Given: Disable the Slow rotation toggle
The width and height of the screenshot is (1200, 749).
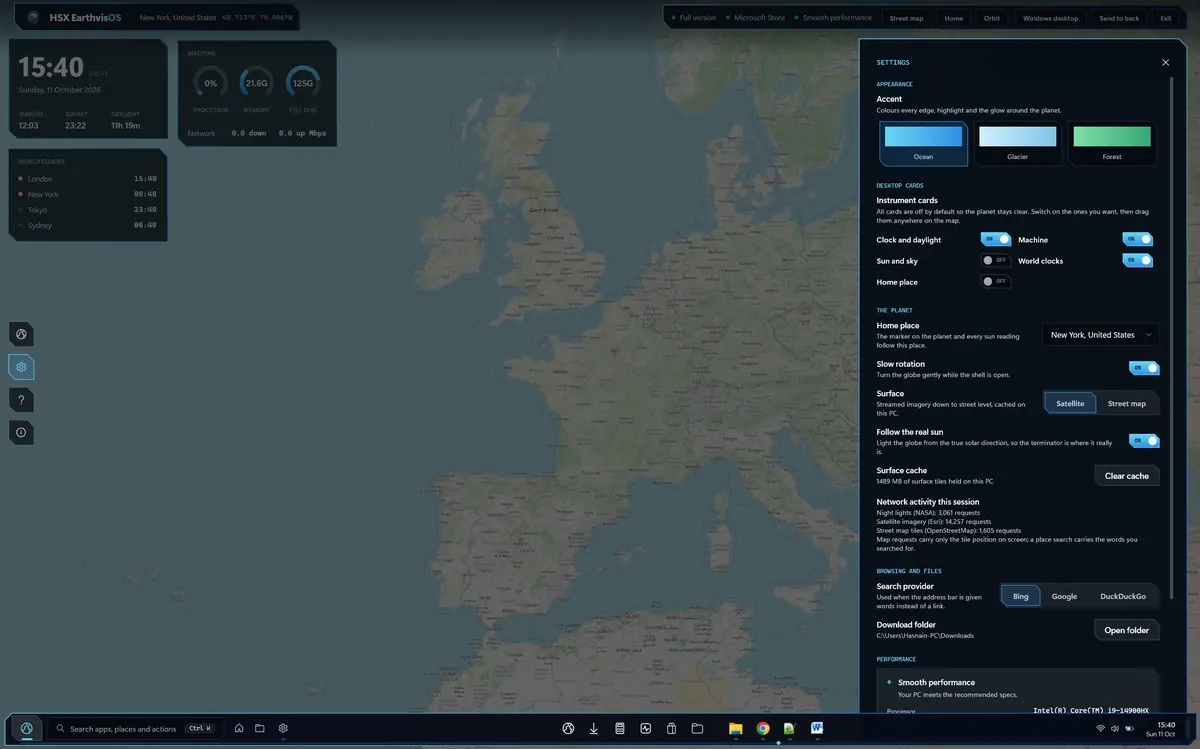Looking at the screenshot, I should point(1144,368).
